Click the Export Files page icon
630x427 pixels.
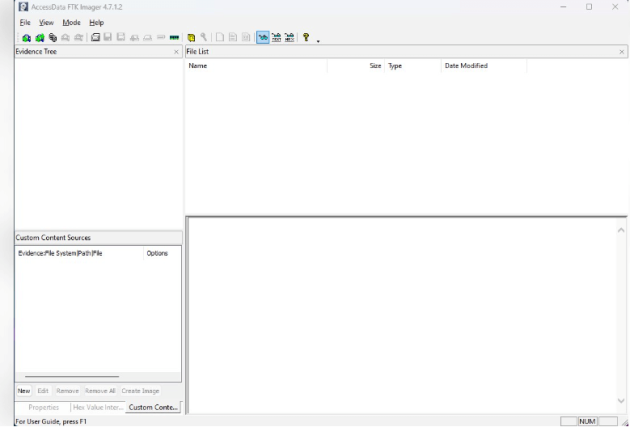click(x=220, y=38)
